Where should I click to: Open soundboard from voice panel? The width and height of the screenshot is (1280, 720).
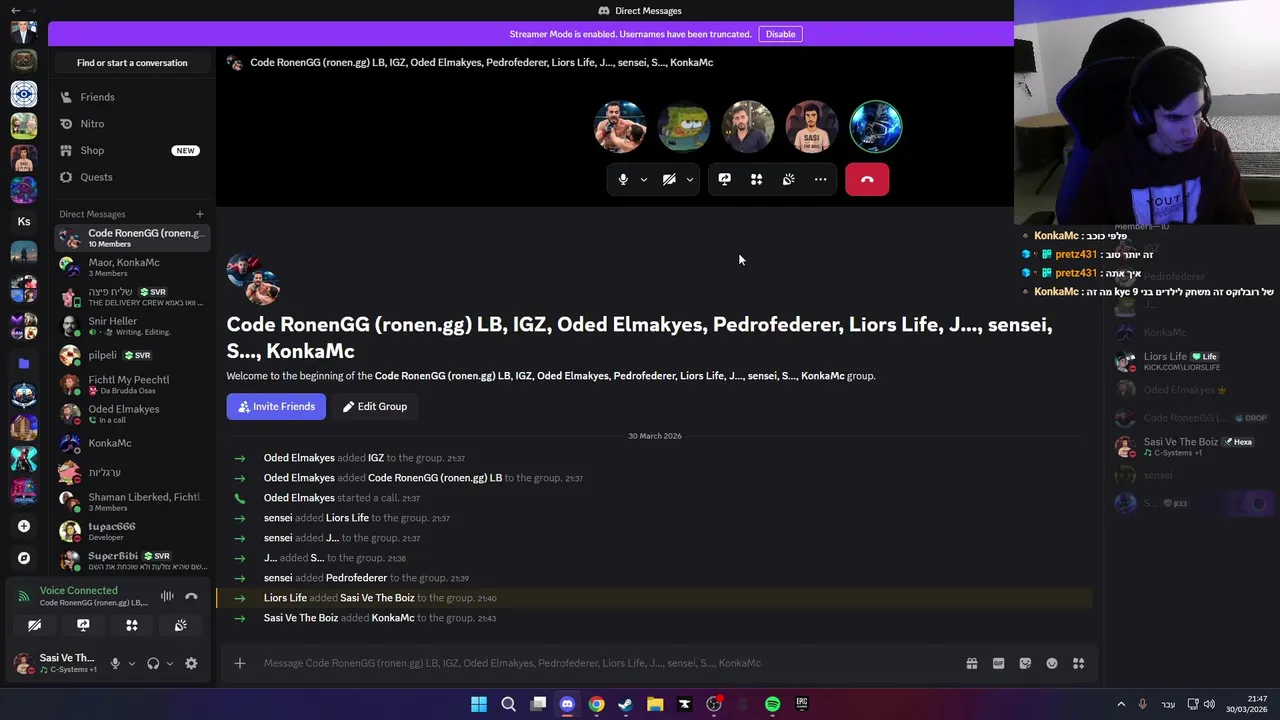180,625
